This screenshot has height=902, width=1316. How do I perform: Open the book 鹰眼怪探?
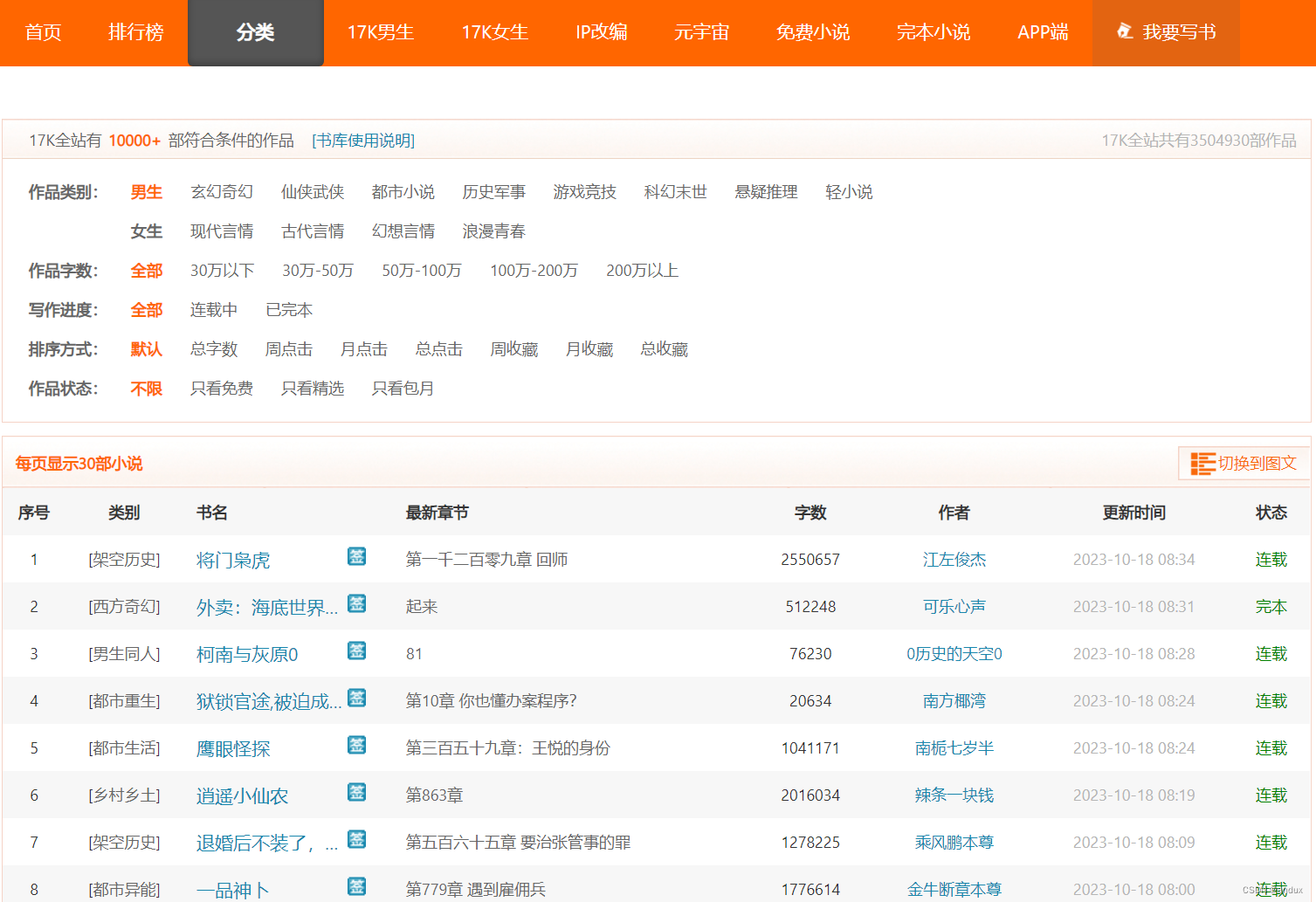point(233,748)
